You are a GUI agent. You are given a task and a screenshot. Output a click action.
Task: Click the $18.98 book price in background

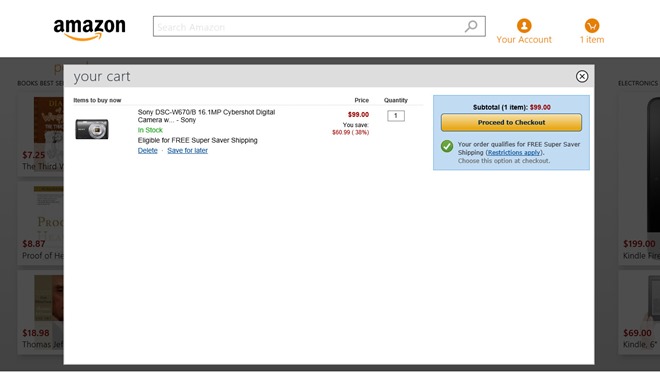pos(36,333)
